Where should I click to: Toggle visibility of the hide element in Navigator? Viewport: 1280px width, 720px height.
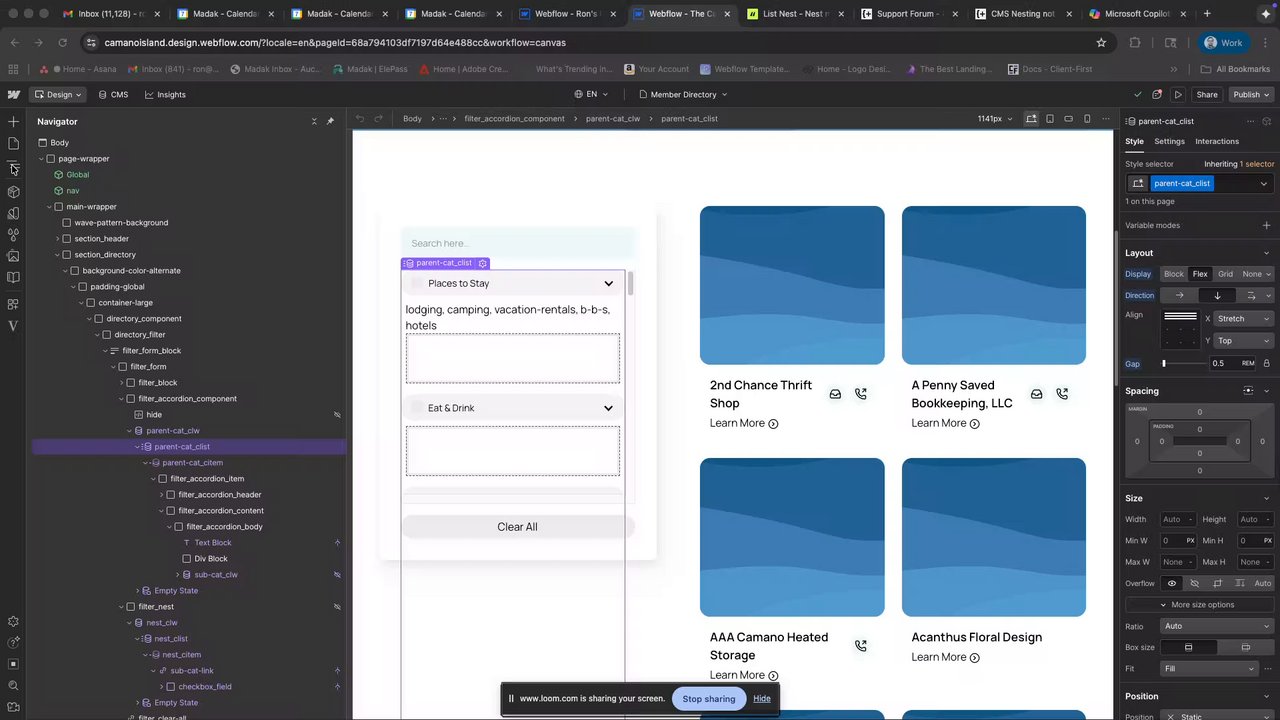[x=337, y=415]
